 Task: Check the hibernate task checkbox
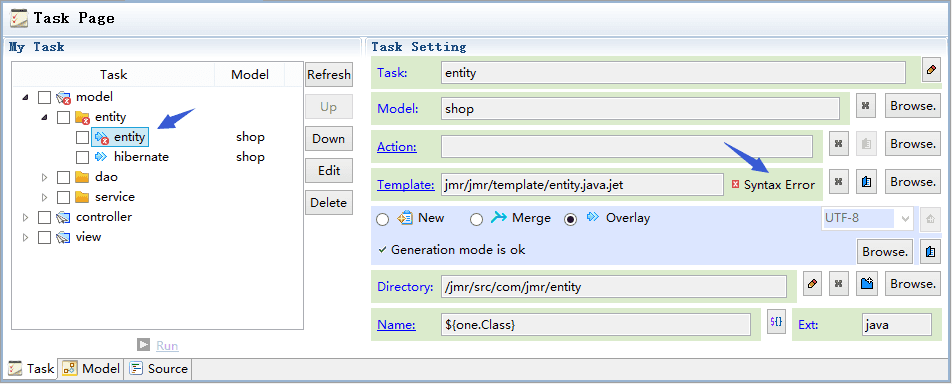pyautogui.click(x=83, y=157)
